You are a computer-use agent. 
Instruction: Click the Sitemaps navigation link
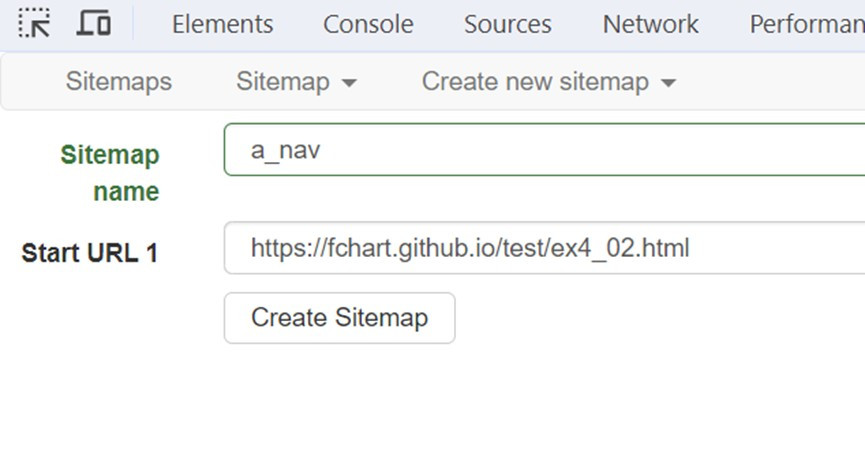118,82
